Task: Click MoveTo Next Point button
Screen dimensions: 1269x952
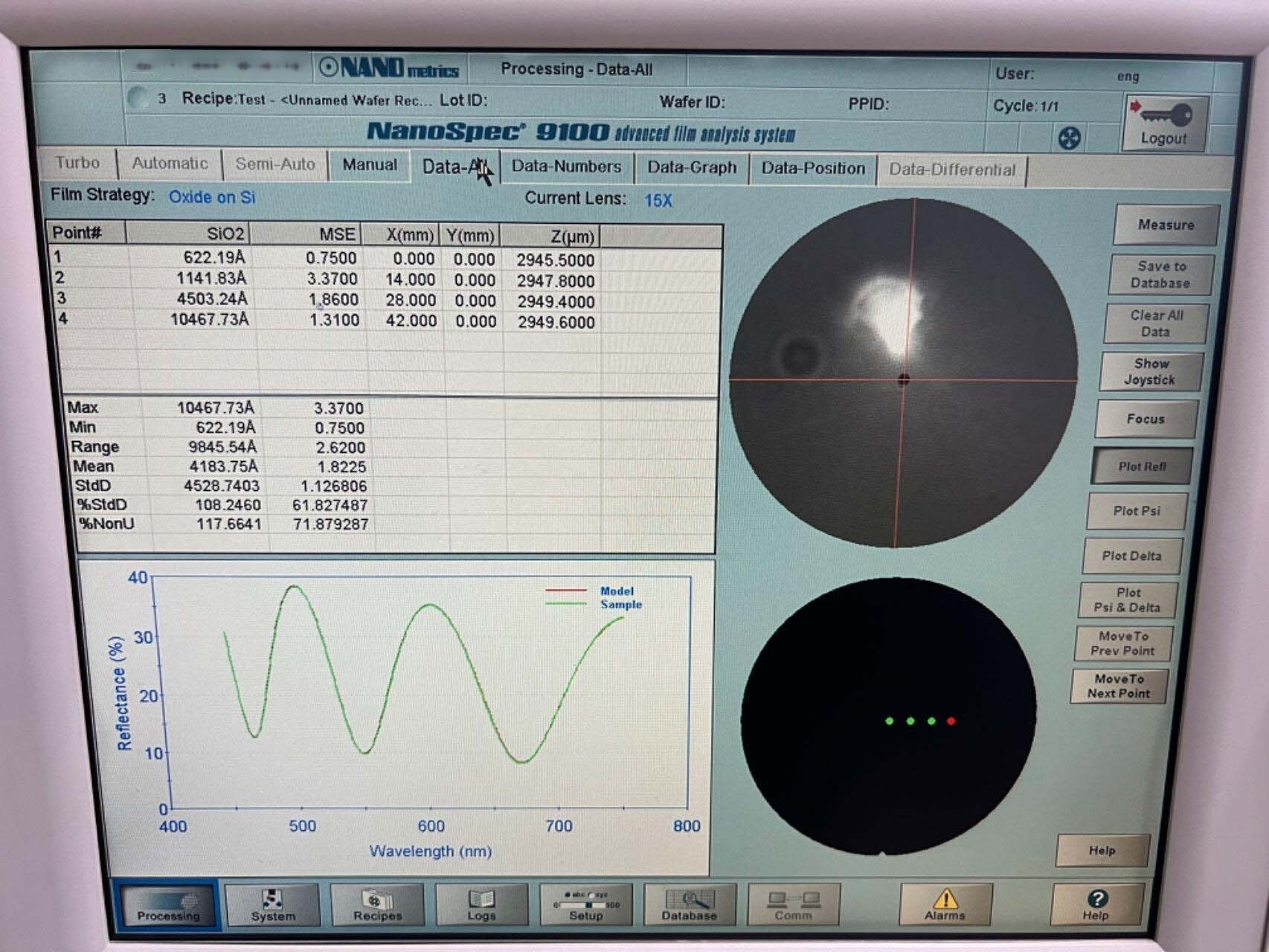Action: click(1119, 686)
